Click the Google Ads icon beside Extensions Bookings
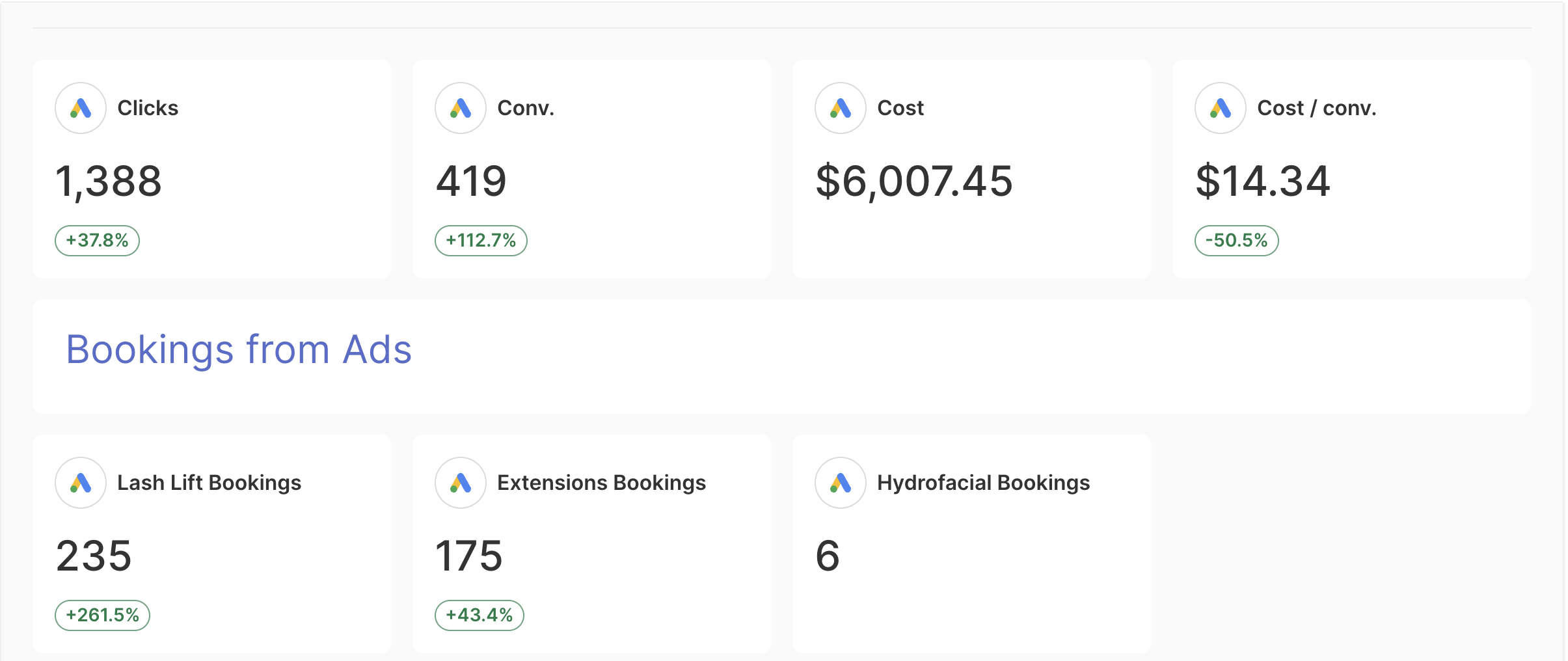The image size is (1568, 661). coord(461,483)
